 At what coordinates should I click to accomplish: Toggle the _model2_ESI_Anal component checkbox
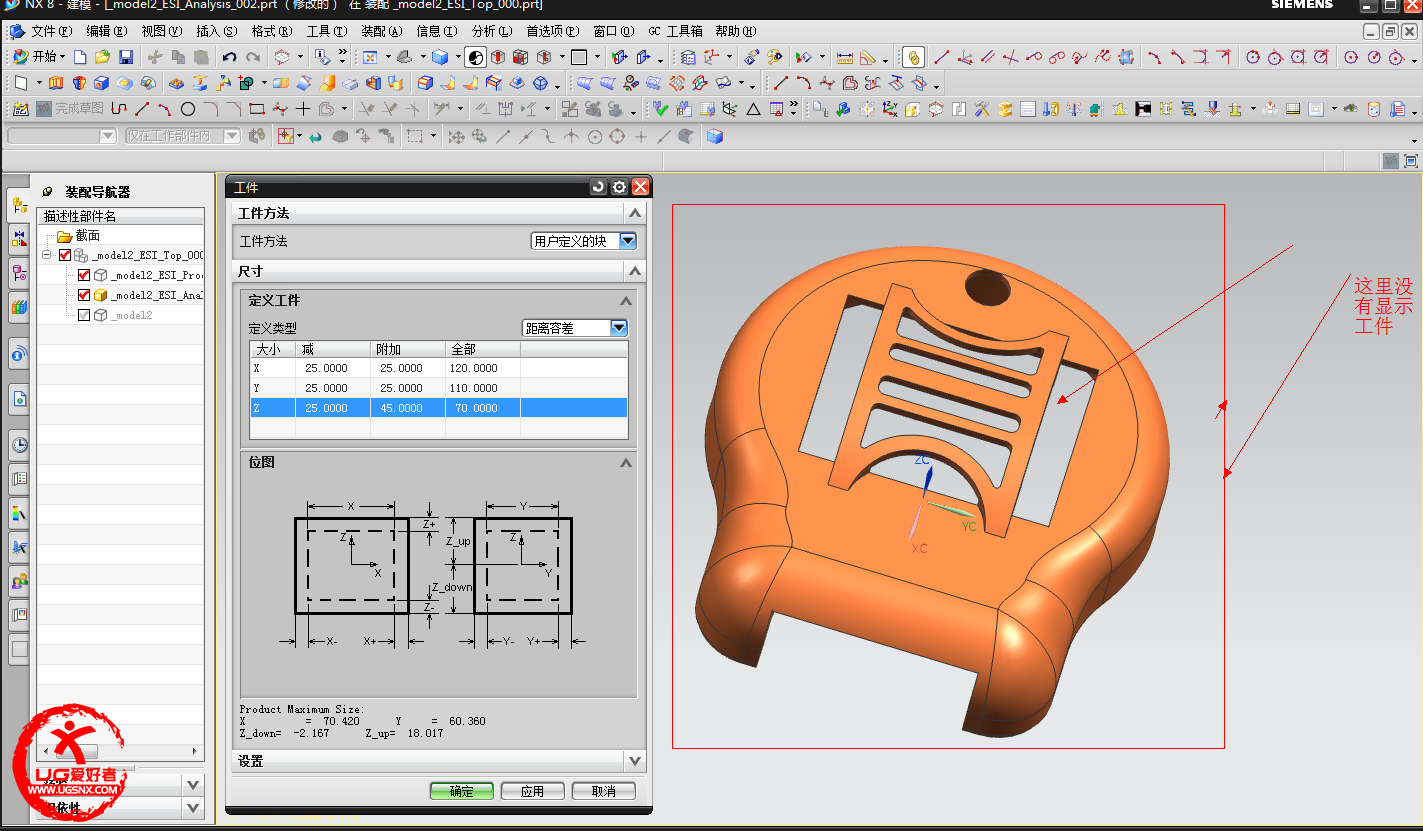click(x=84, y=296)
